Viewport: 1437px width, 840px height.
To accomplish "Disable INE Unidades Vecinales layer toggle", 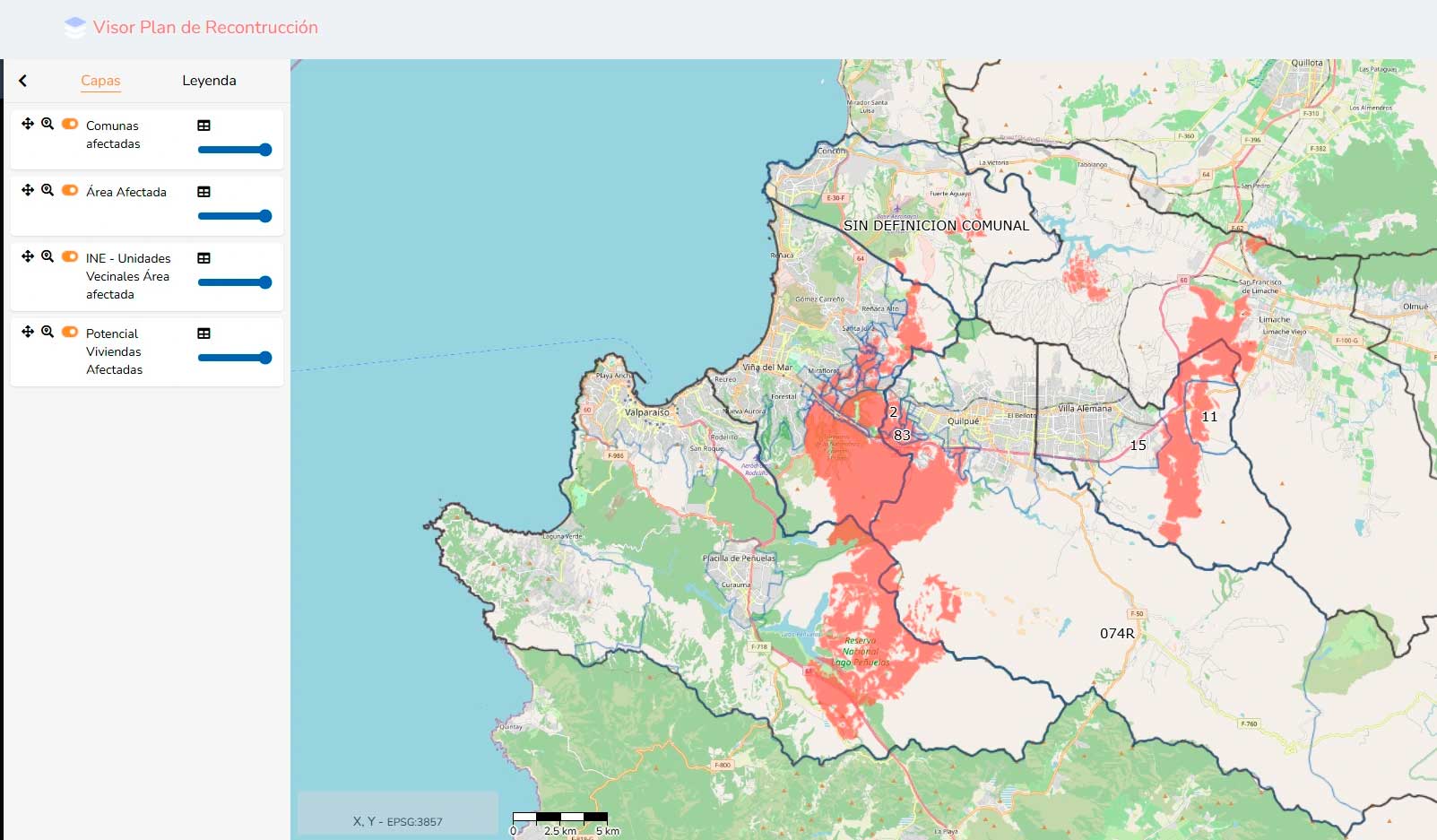I will pyautogui.click(x=70, y=256).
